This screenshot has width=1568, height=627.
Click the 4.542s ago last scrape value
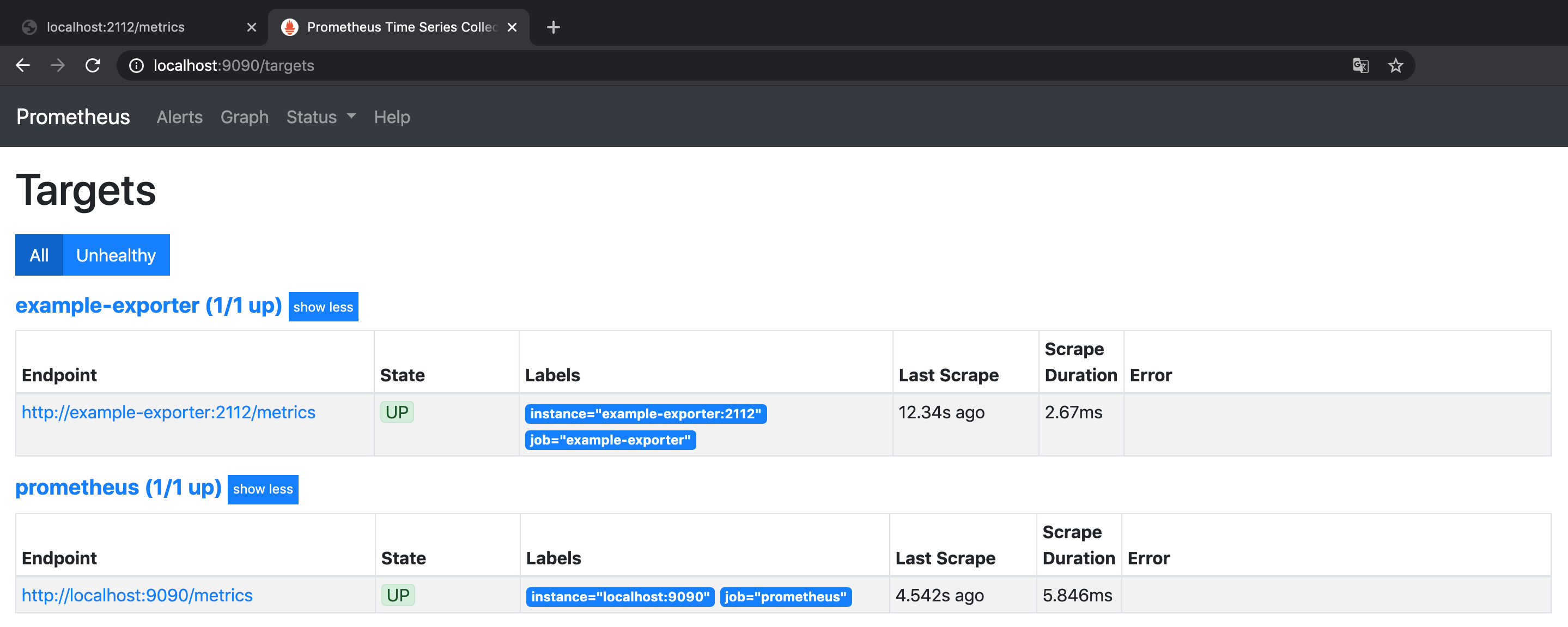tap(940, 595)
